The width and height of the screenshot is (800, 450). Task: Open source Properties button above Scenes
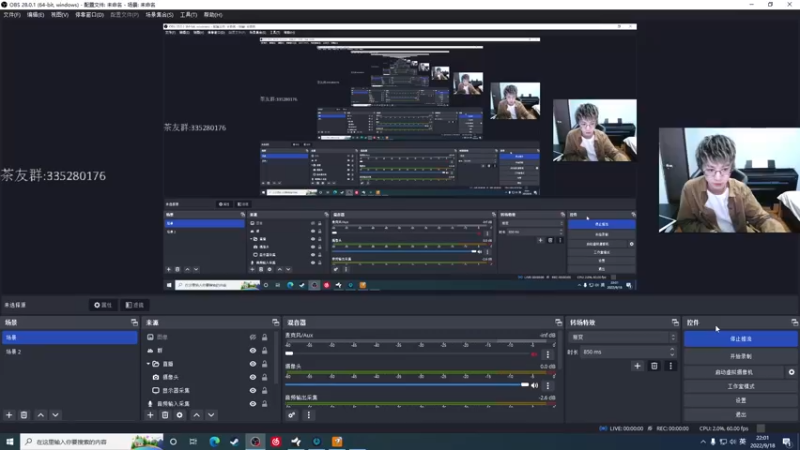(x=103, y=305)
